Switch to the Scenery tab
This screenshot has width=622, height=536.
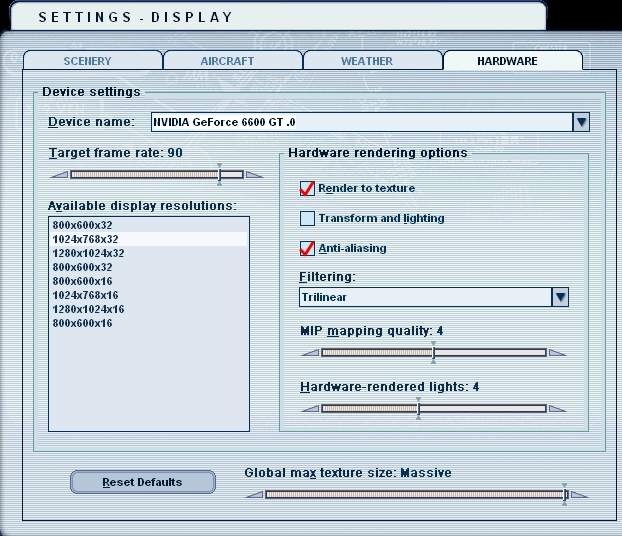[93, 61]
